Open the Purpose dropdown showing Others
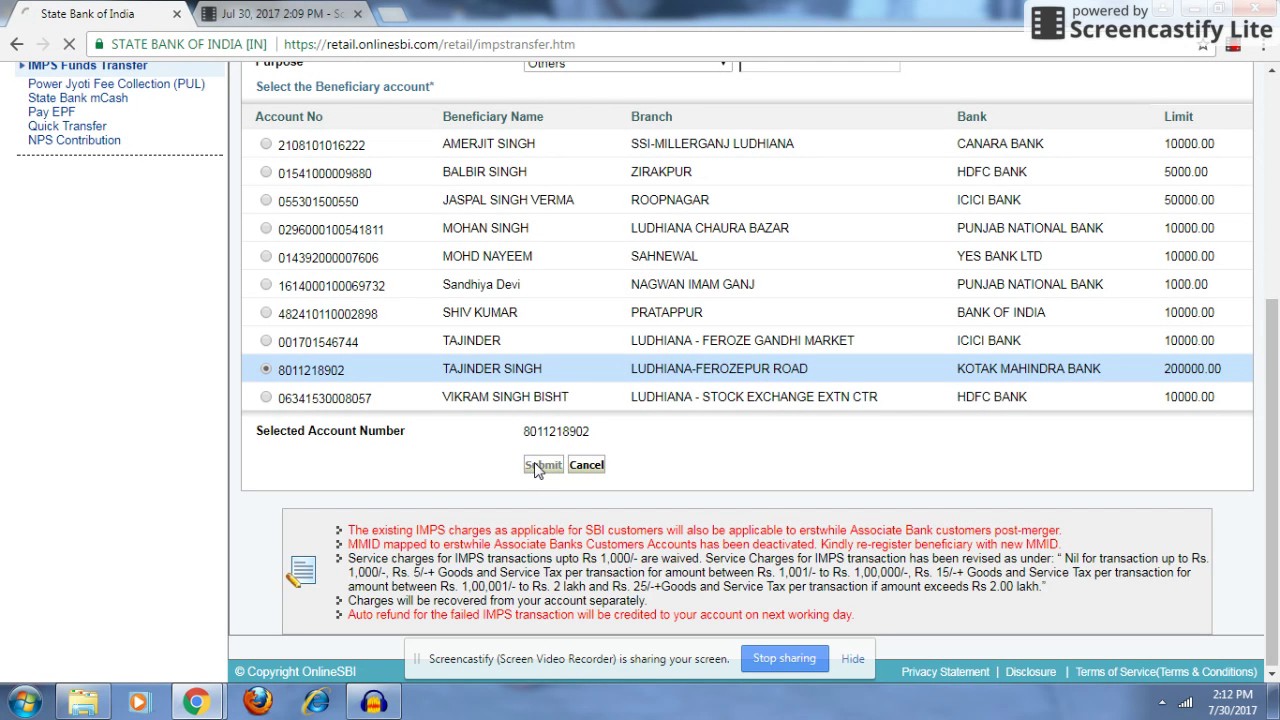This screenshot has height=720, width=1280. coord(628,64)
